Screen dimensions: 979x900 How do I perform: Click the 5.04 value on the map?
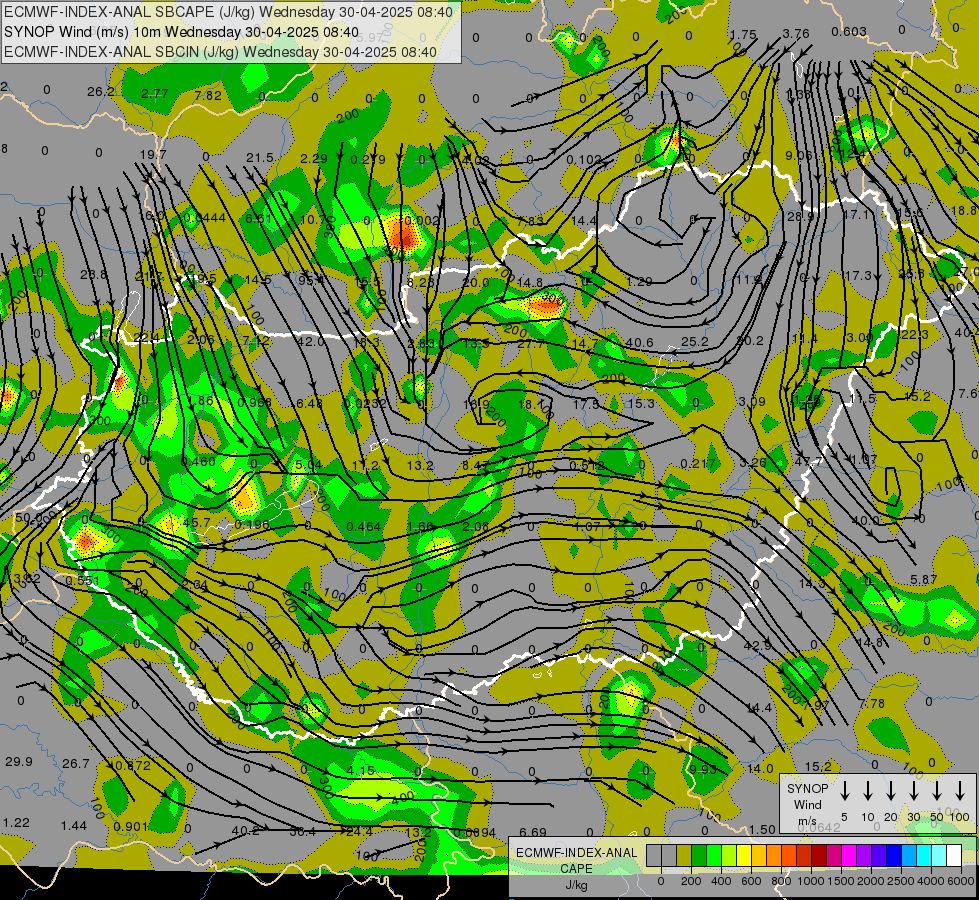tap(308, 465)
